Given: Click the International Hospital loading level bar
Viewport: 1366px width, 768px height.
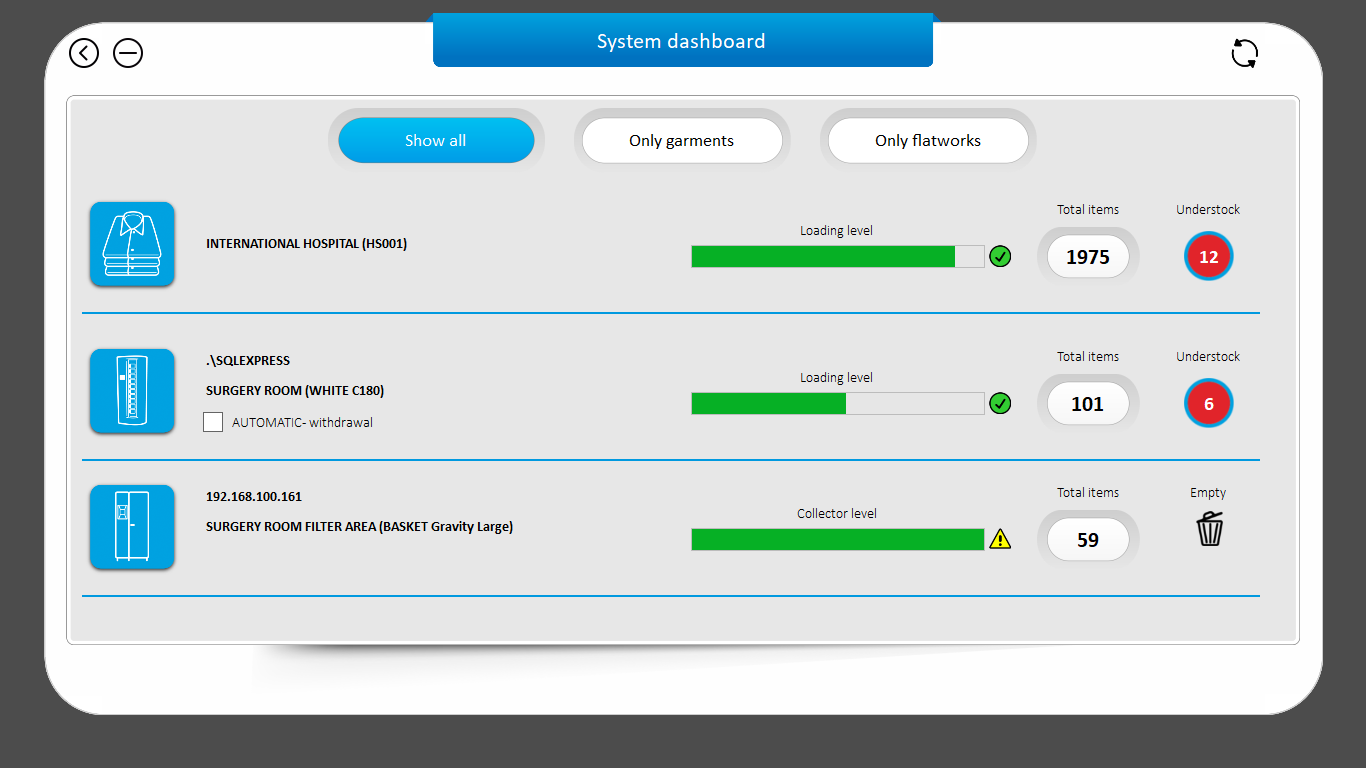Looking at the screenshot, I should tap(837, 257).
